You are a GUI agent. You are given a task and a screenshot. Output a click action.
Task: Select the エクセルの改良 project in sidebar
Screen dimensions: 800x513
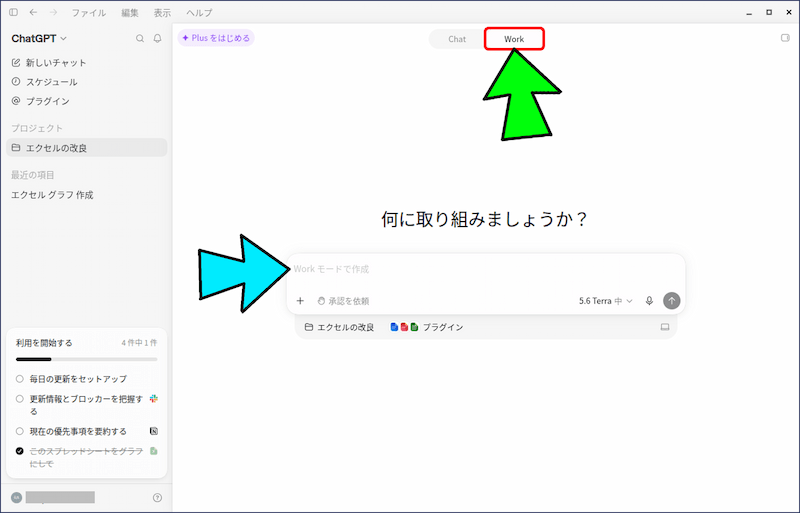tap(87, 148)
